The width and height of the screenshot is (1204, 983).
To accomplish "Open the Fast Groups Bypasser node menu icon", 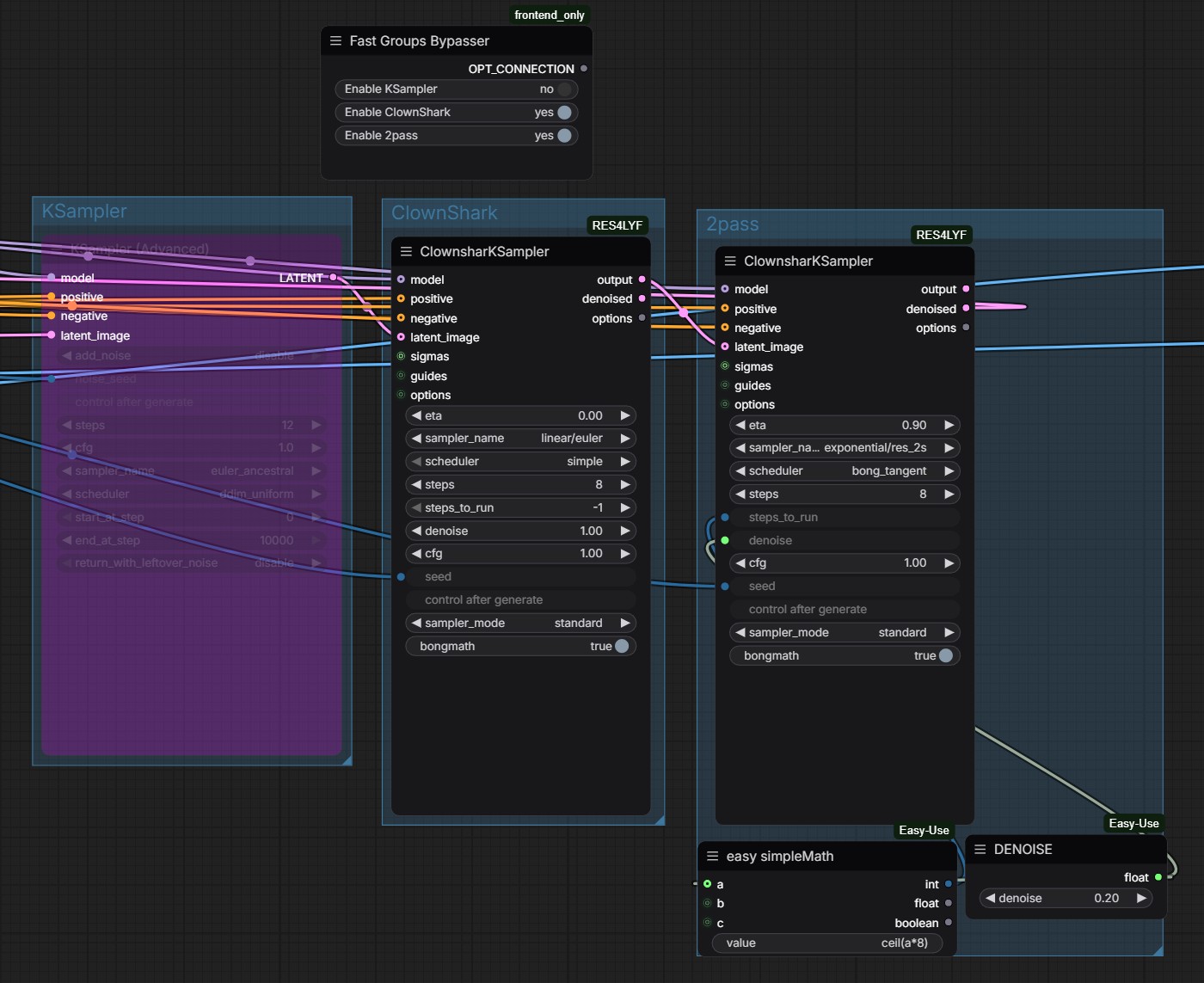I will coord(335,40).
